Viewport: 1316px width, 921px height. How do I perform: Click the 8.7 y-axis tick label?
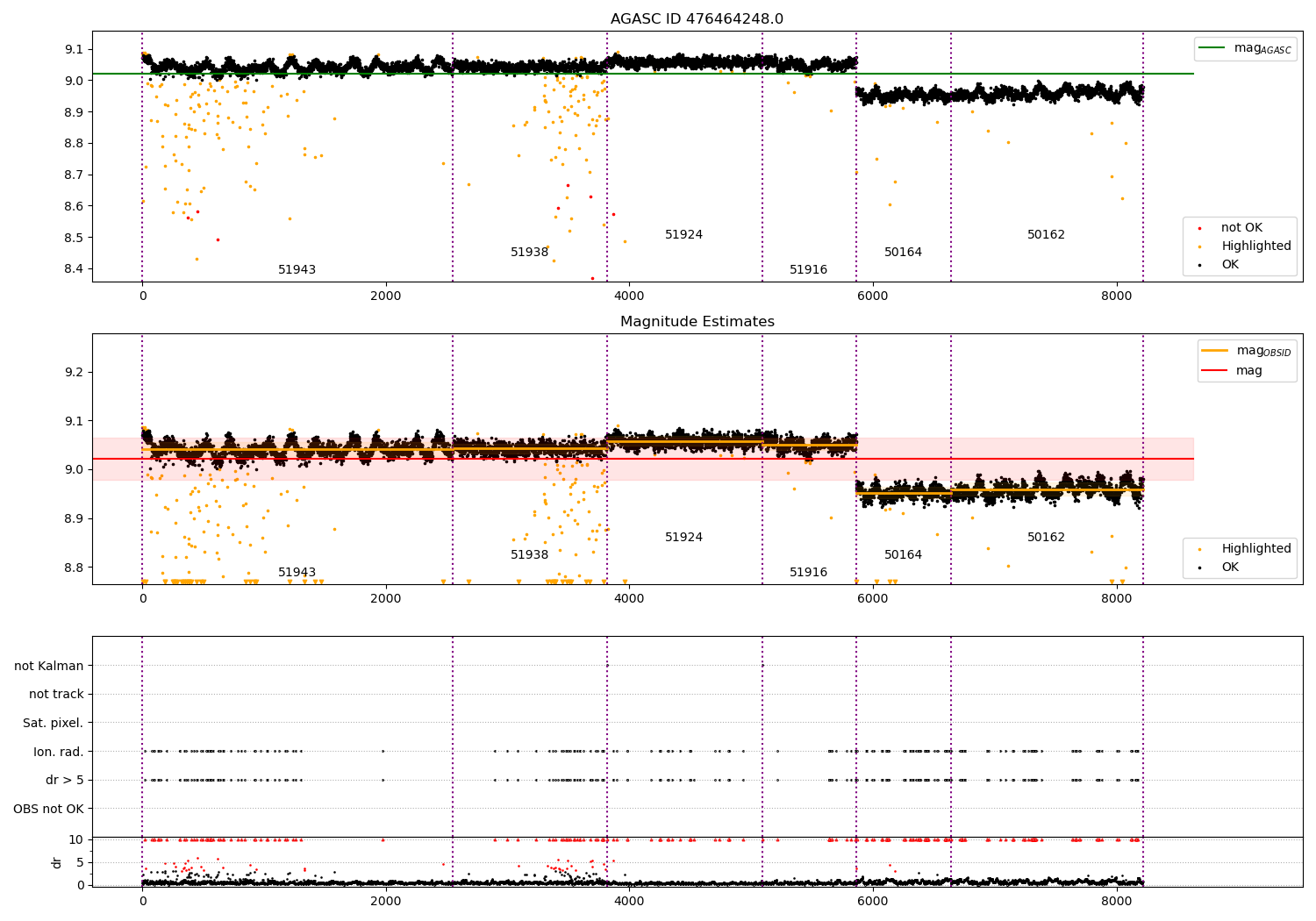(x=75, y=175)
